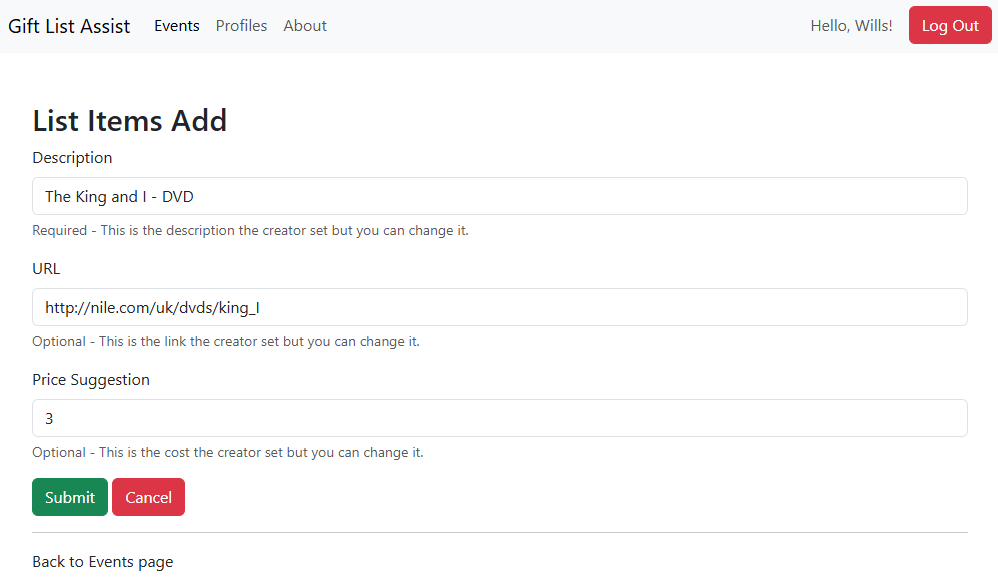
Task: Follow the Back to Events page link
Action: pos(102,562)
